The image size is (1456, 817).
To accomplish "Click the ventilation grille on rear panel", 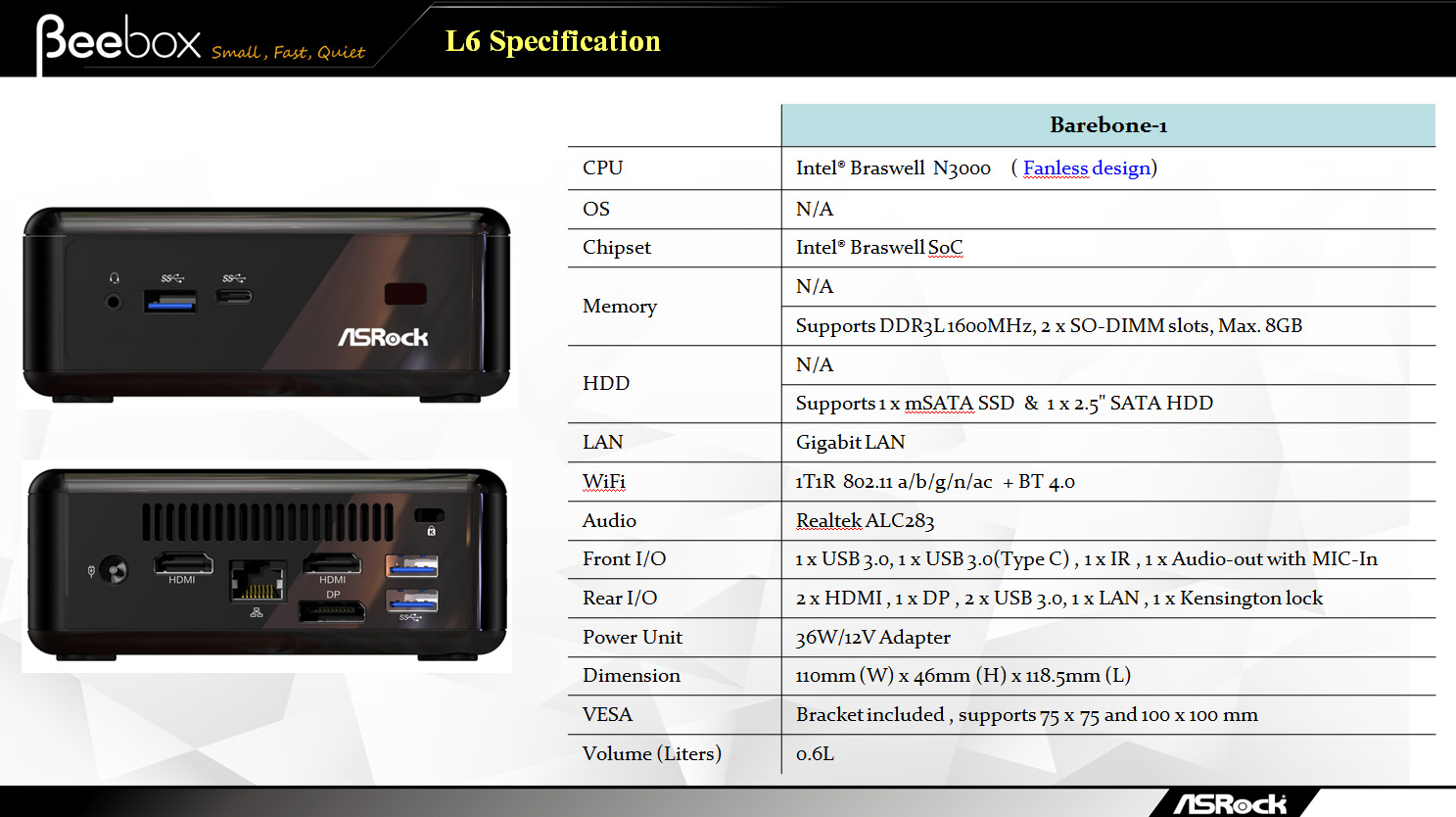I will click(267, 523).
